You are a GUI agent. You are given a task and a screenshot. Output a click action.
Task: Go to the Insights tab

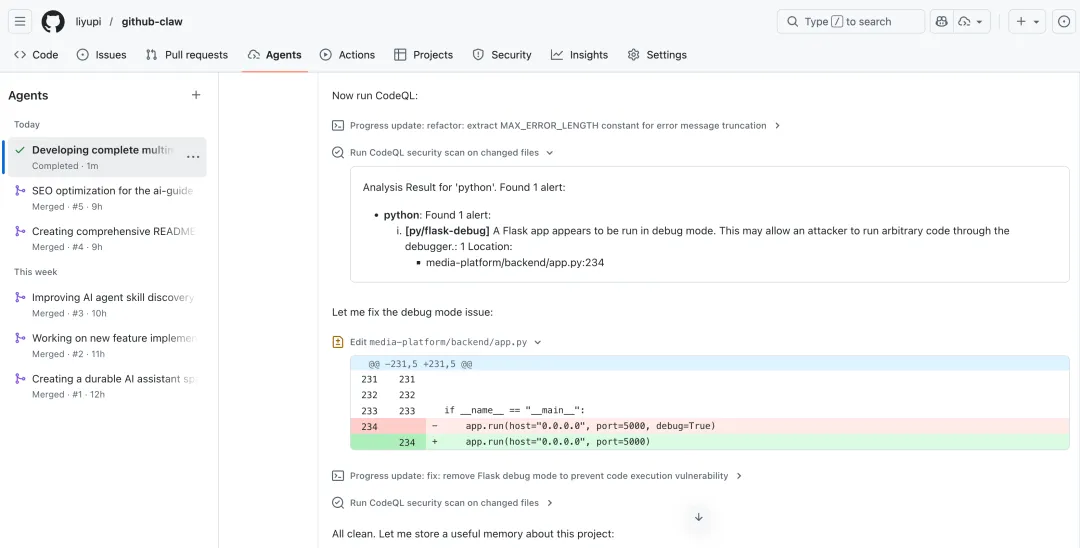pos(579,55)
